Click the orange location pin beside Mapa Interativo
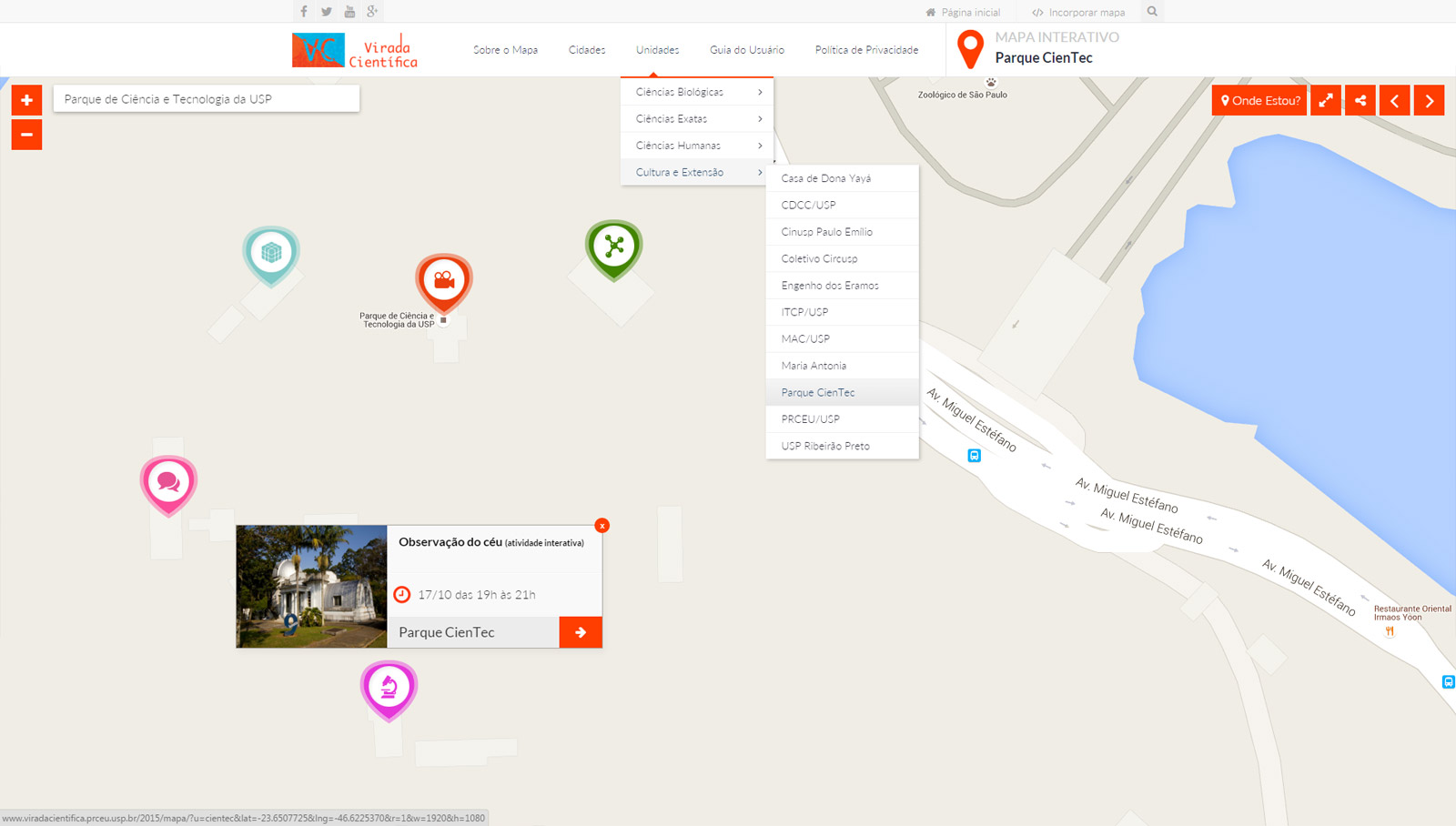 (x=970, y=48)
